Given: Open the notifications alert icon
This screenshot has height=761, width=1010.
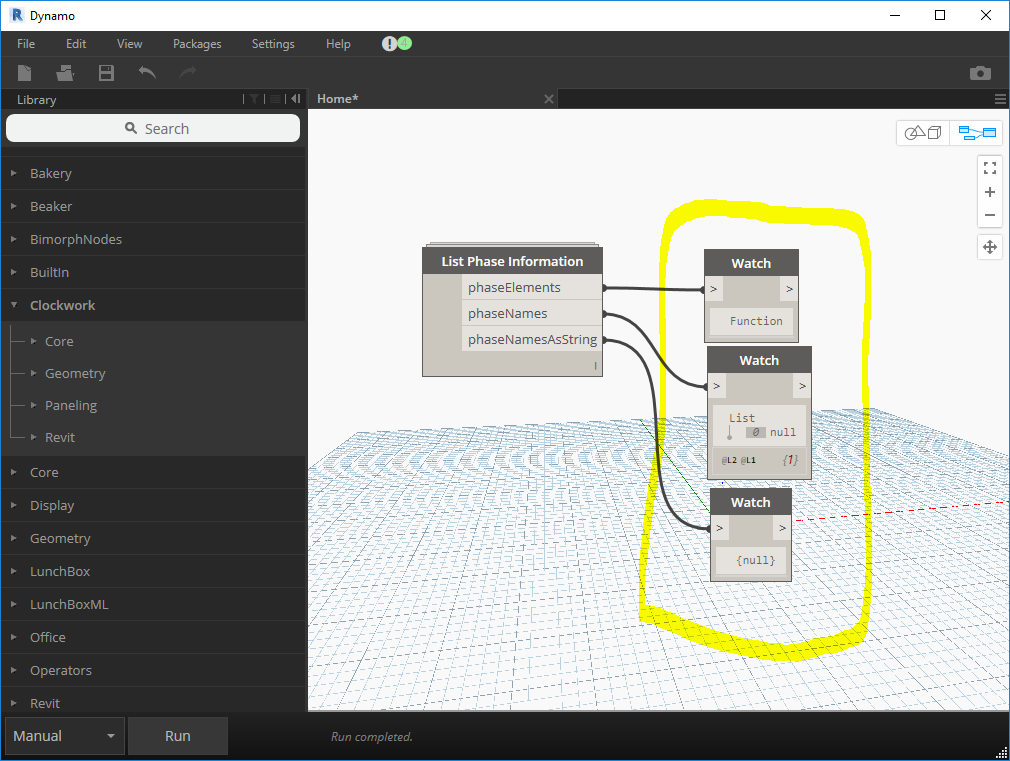Looking at the screenshot, I should coord(389,44).
